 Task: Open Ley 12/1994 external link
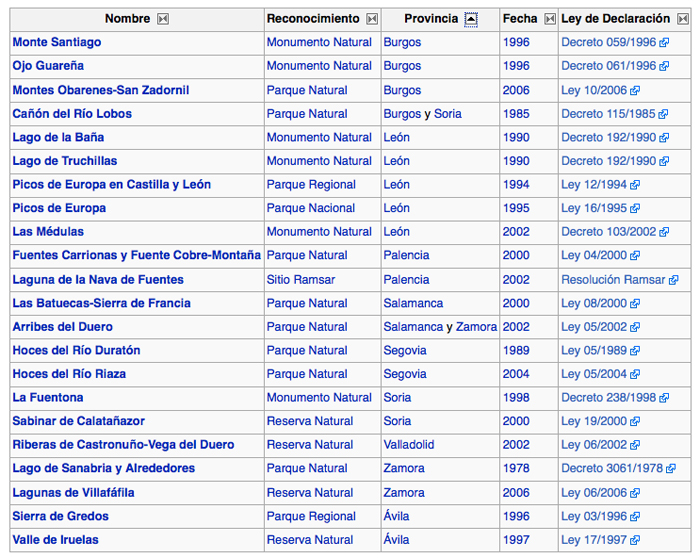click(600, 184)
